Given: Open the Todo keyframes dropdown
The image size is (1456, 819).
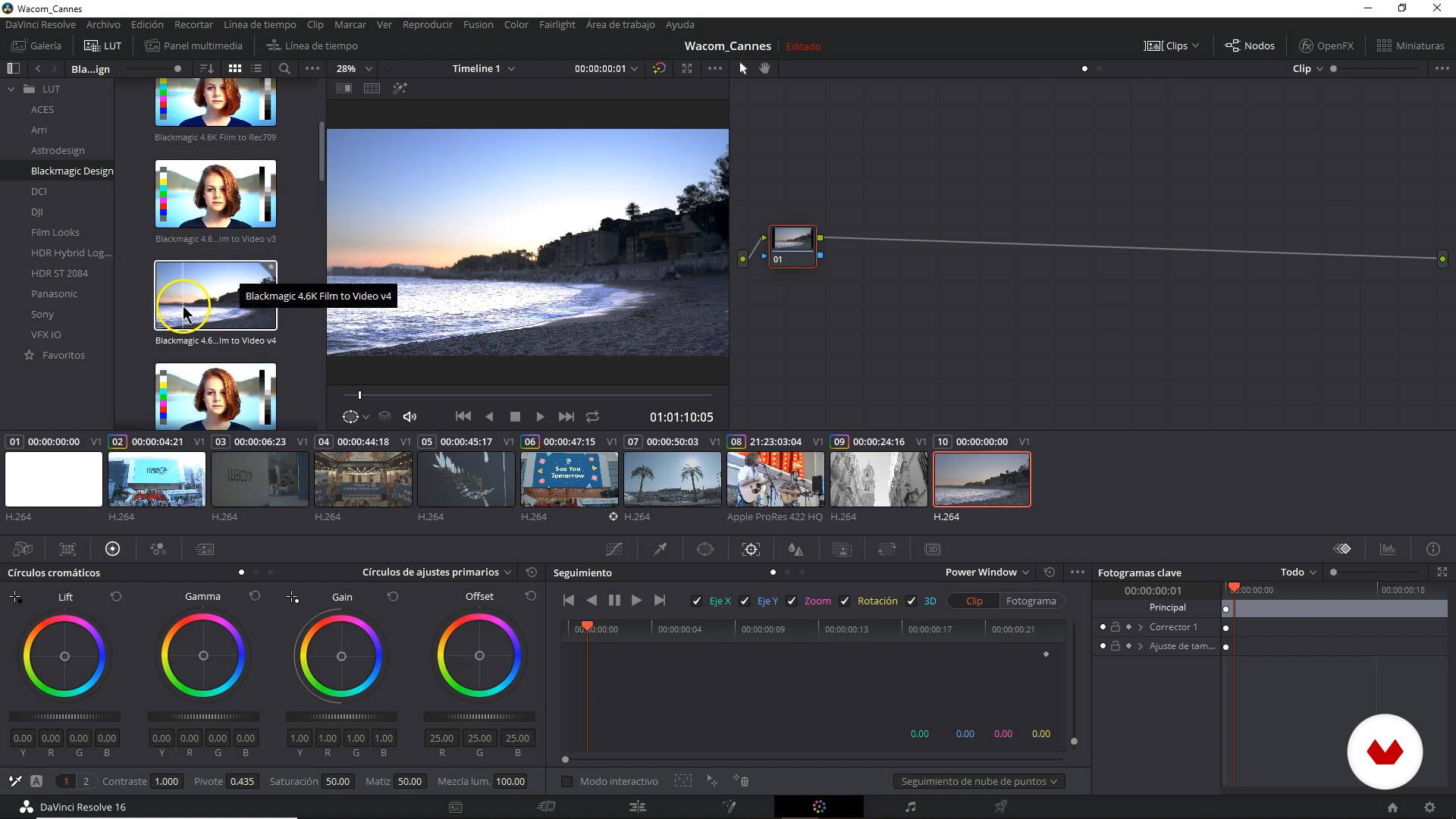Looking at the screenshot, I should [x=1298, y=573].
